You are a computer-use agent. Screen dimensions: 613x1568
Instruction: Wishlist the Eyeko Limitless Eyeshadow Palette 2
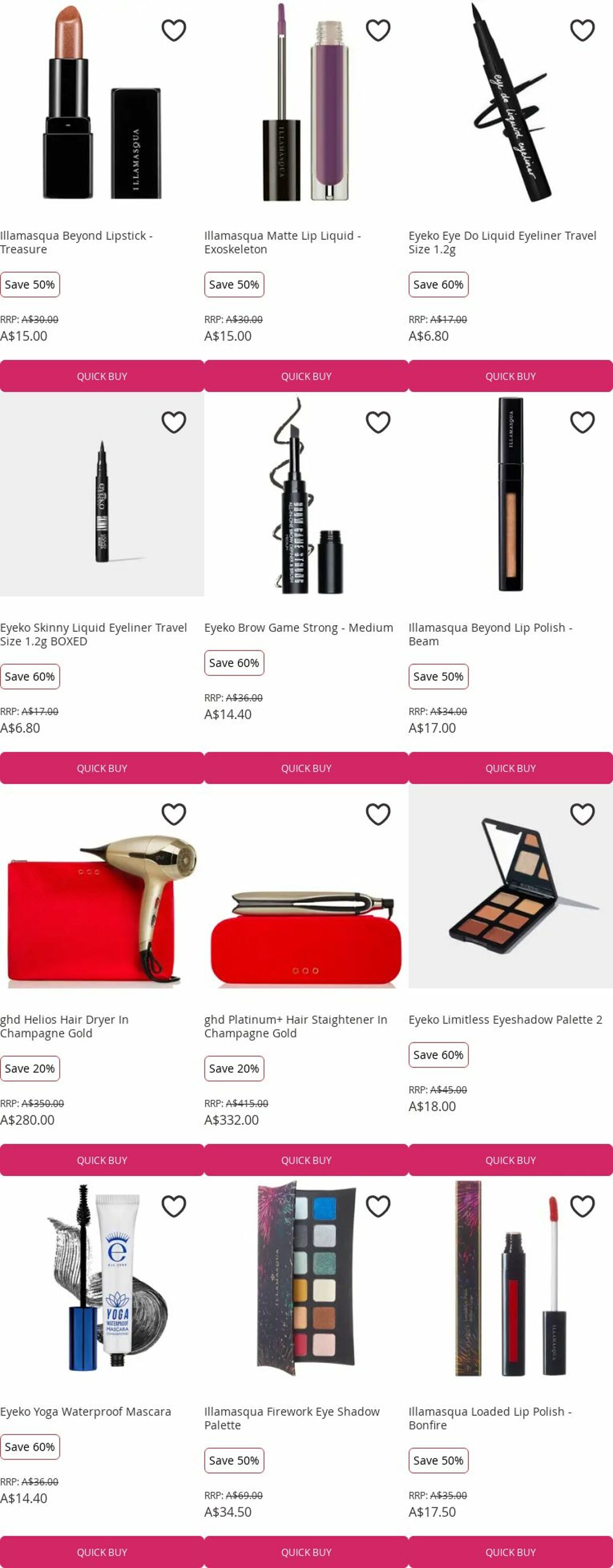coord(583,814)
